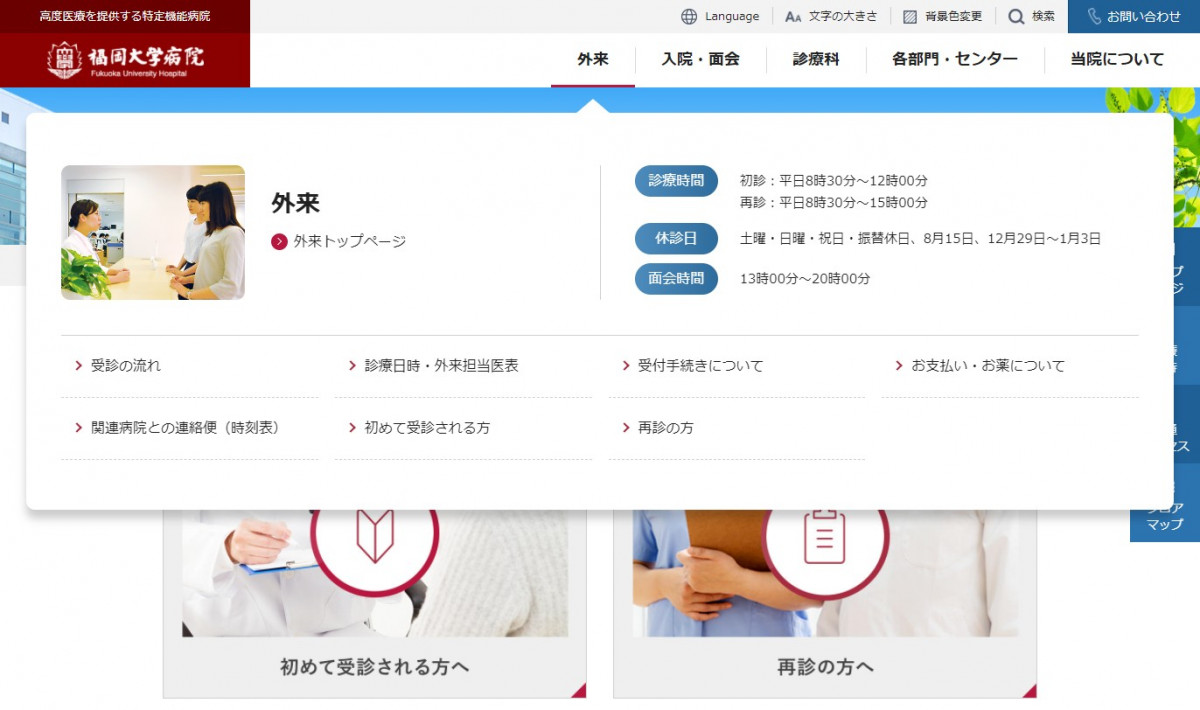Screen dimensions: 1200x710
Task: Collapse the 外来 menu tab
Action: point(592,60)
